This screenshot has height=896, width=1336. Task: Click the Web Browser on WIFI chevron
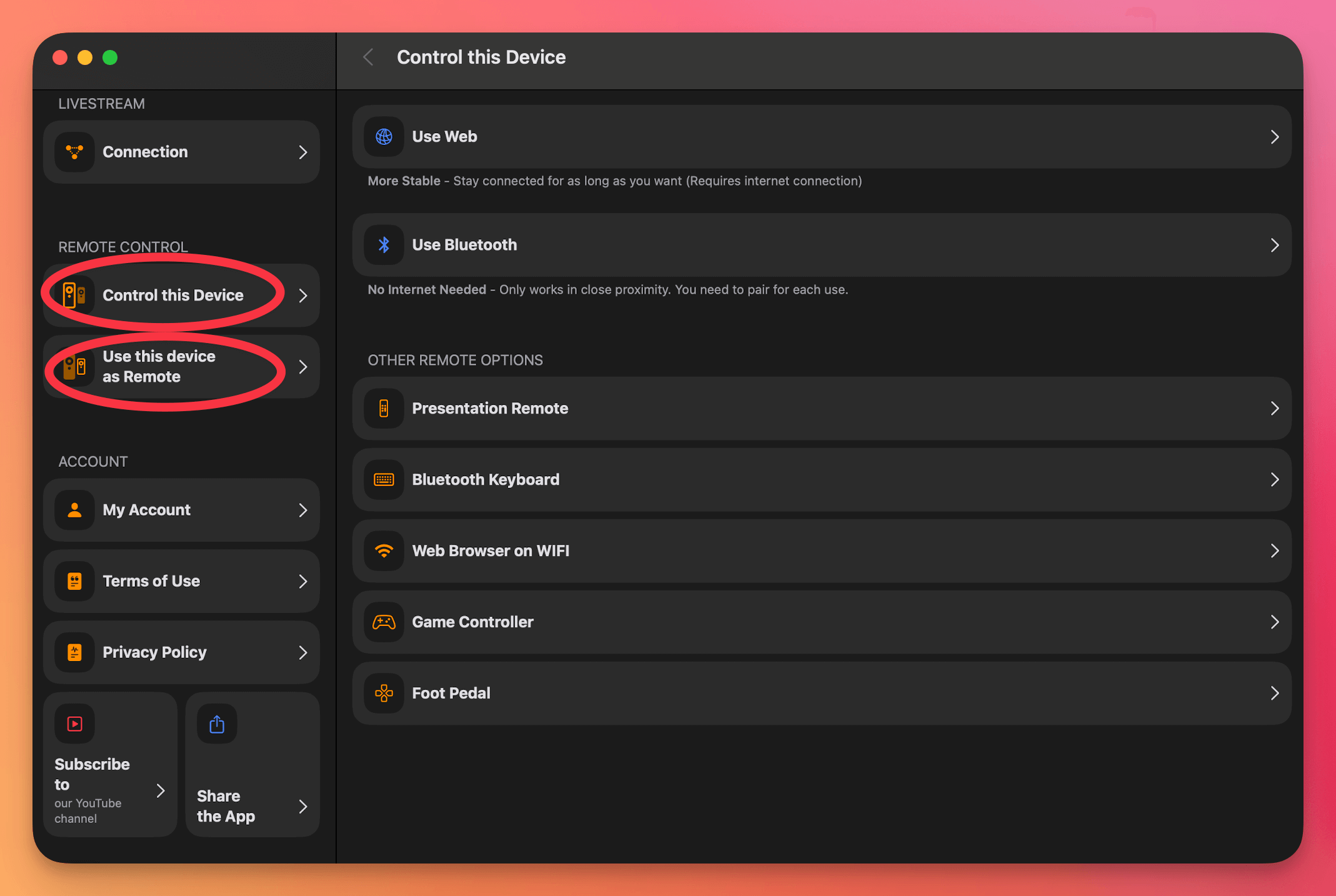[1275, 551]
